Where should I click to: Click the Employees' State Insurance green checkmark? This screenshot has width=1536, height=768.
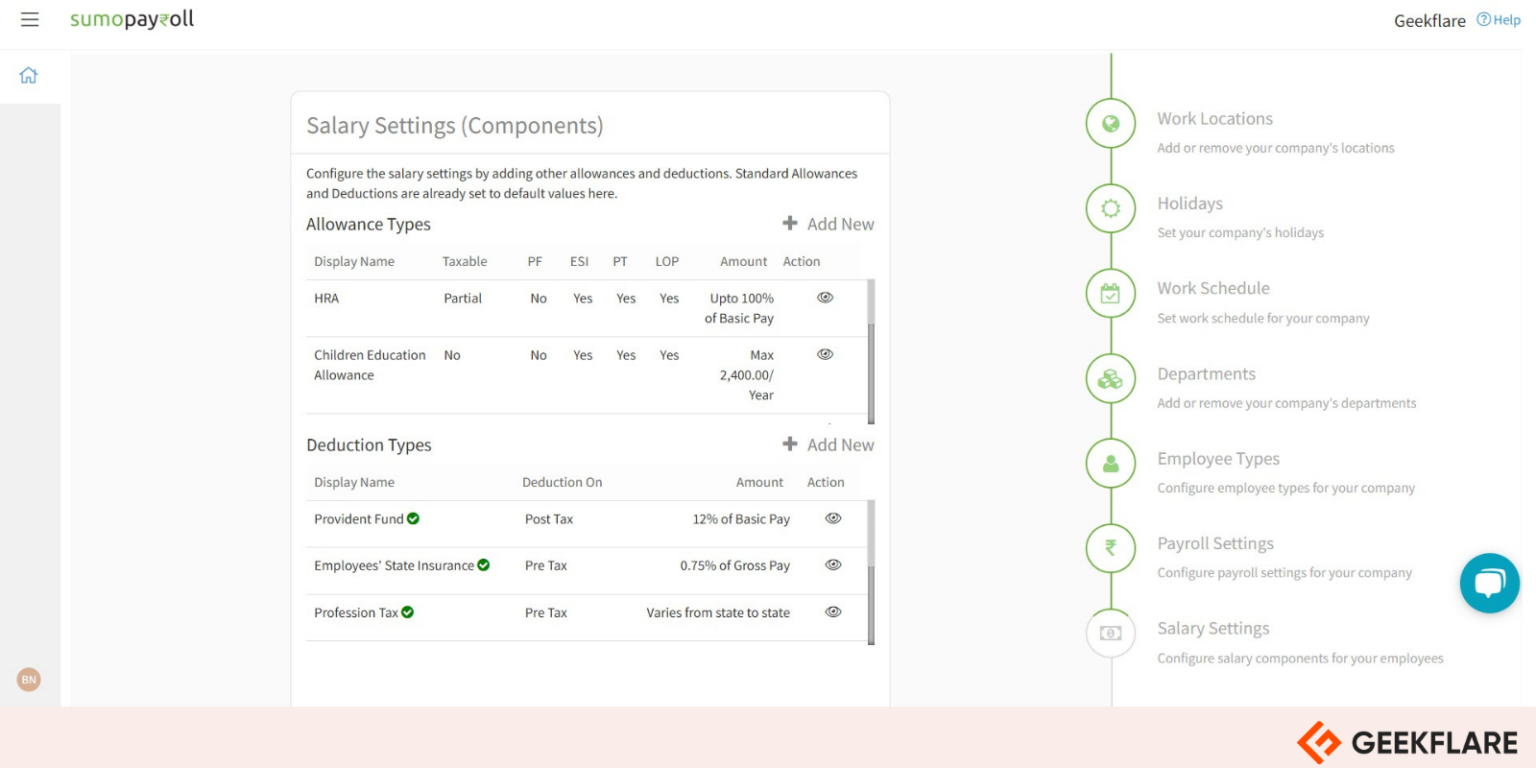[x=483, y=565]
